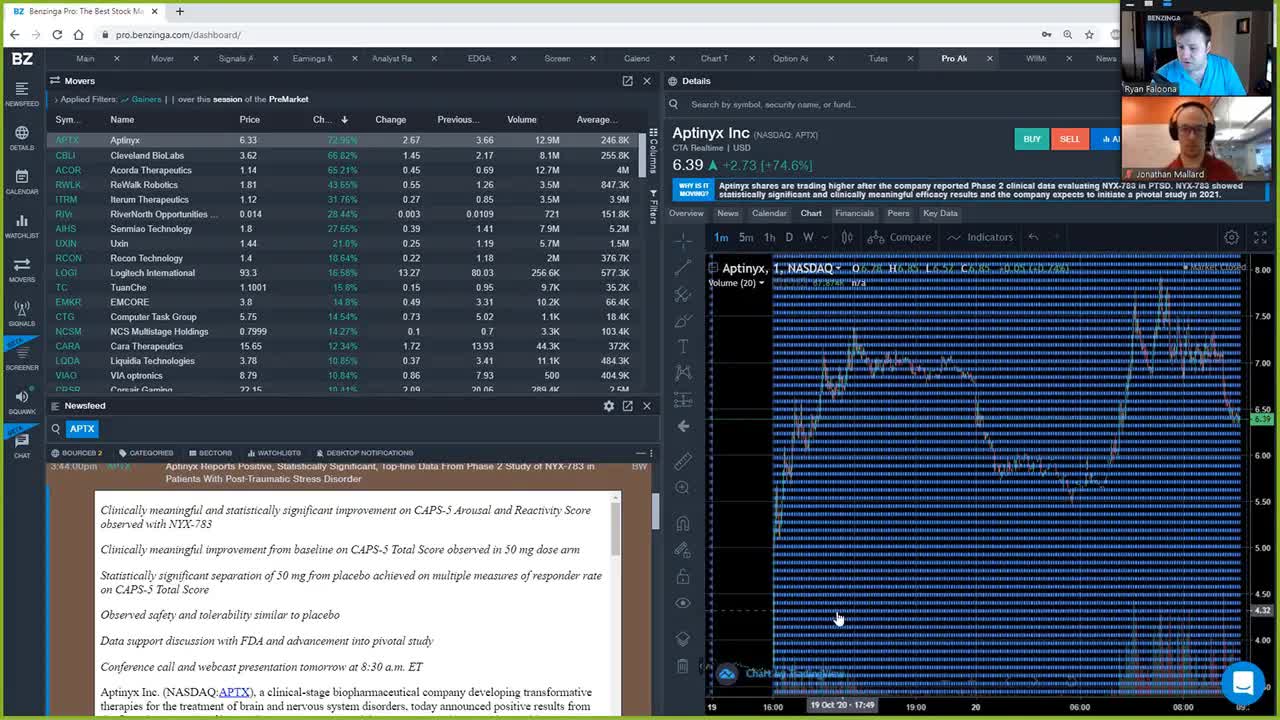Undo last chart action
Screen dimensions: 1280x720
coord(1033,237)
